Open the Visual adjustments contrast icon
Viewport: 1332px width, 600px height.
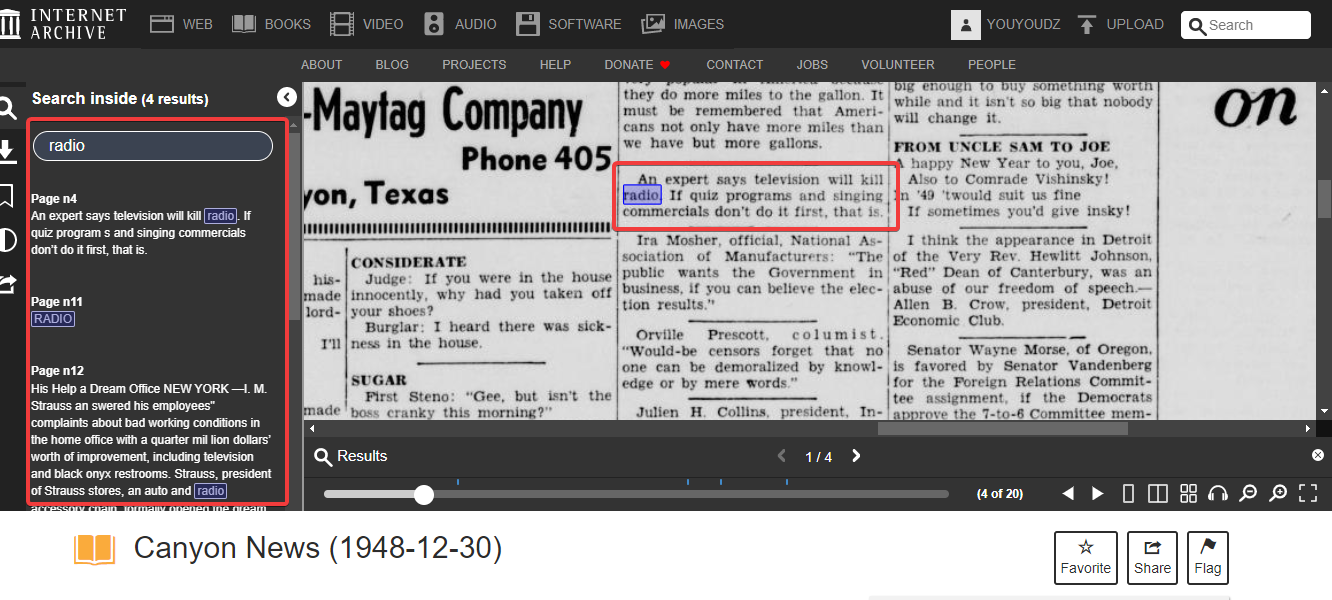click(7, 240)
